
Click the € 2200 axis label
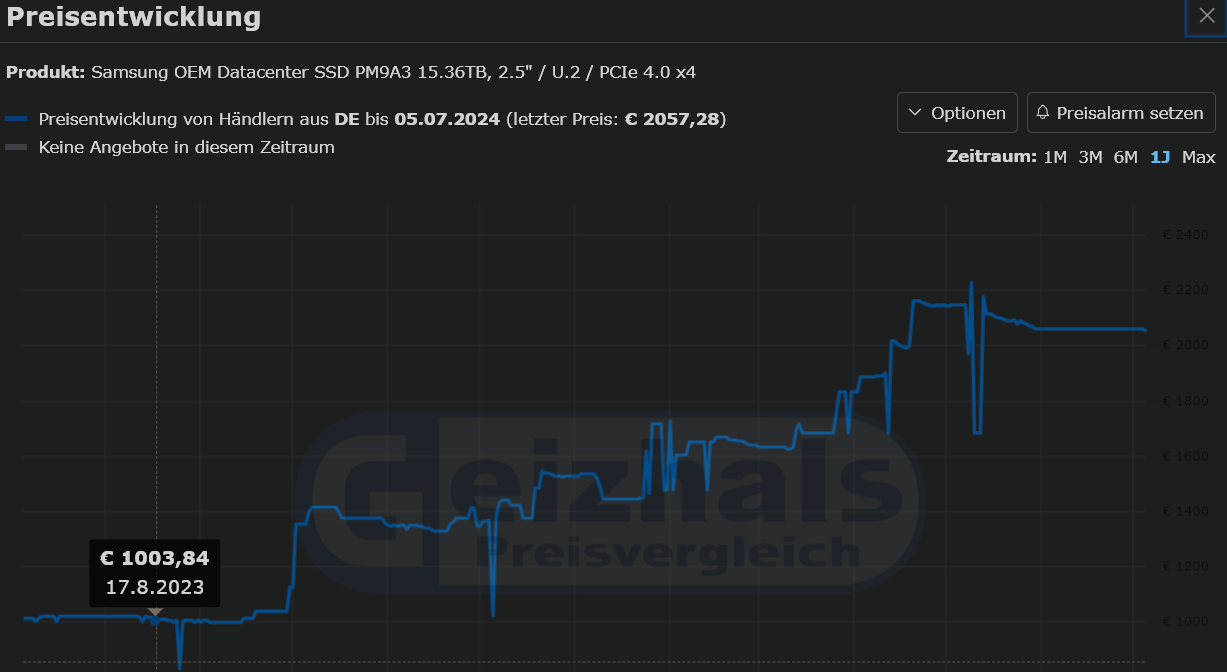[1186, 290]
